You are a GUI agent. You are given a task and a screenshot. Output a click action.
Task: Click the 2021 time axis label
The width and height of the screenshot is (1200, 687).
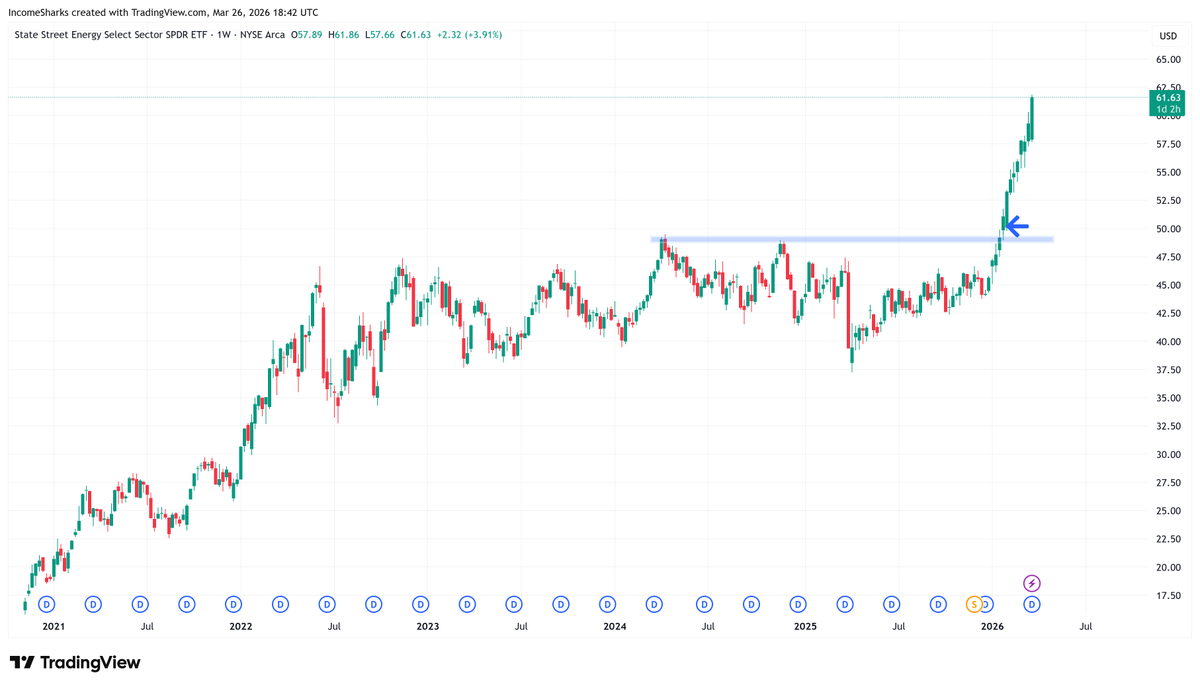[x=53, y=627]
